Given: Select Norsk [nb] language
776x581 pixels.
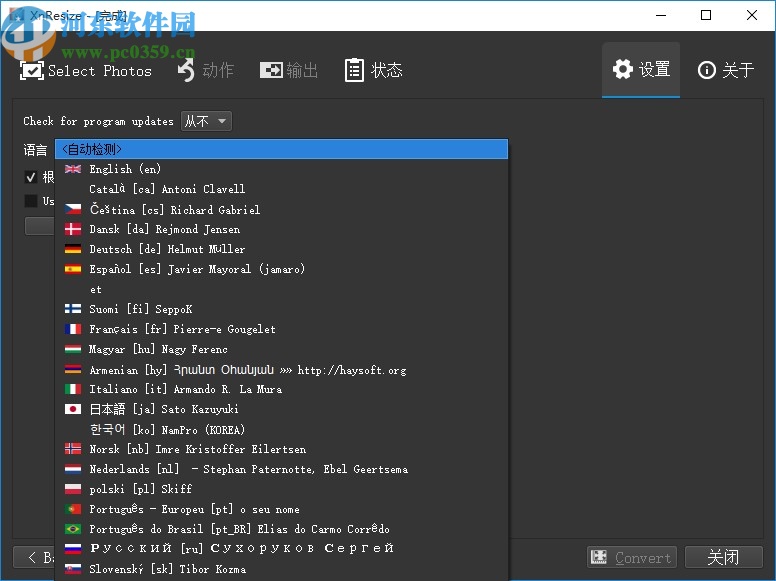Looking at the screenshot, I should [281, 449].
